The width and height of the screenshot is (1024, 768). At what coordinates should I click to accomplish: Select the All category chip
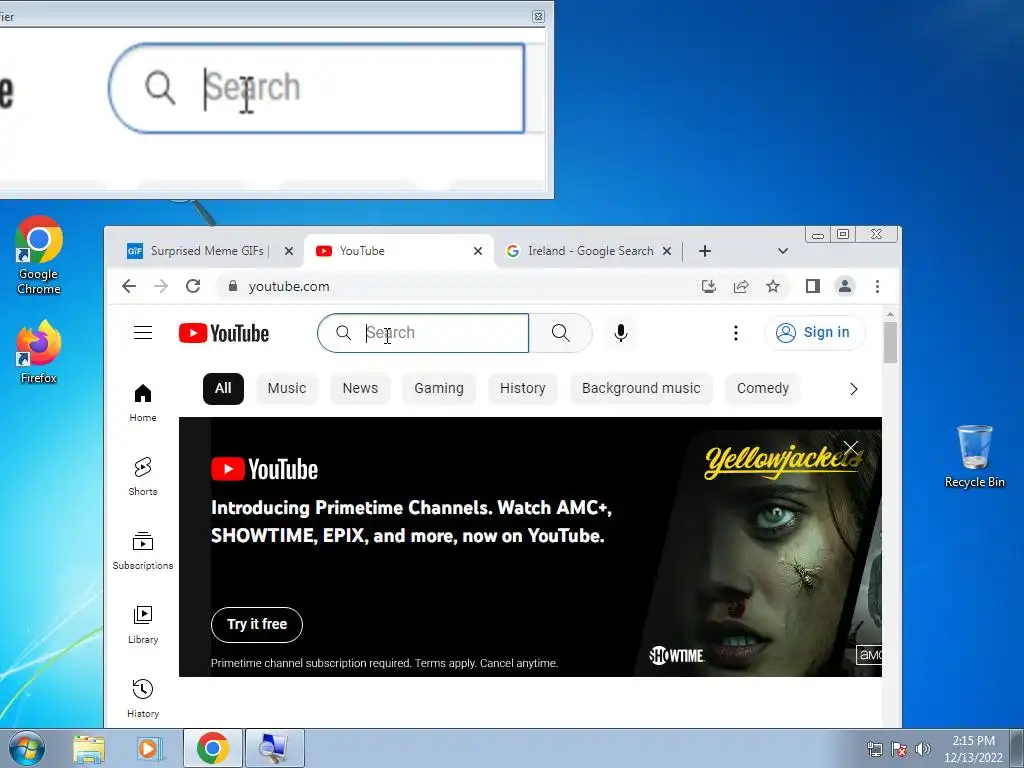click(x=223, y=389)
